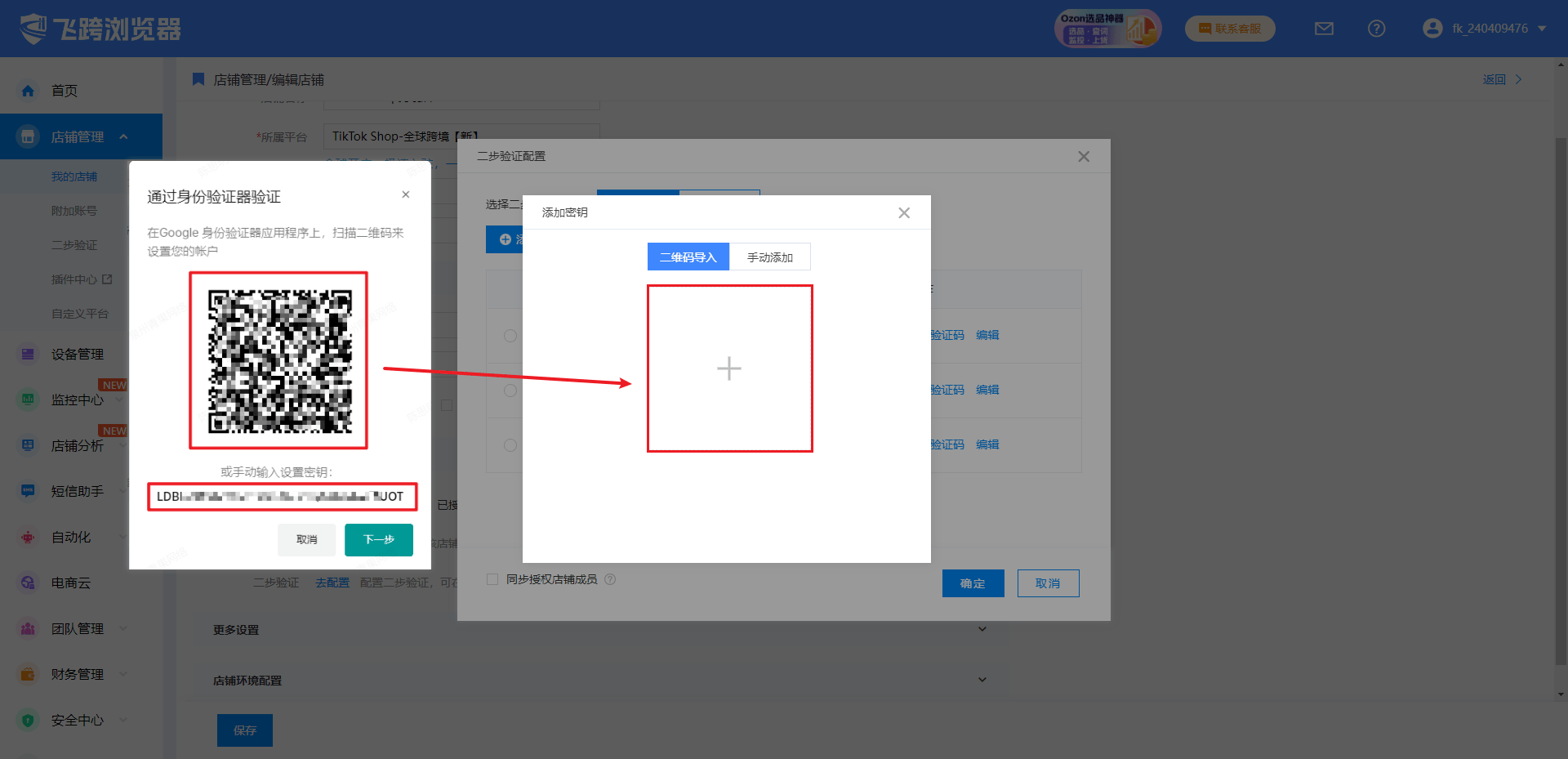Click the 安全中心 sidebar icon

pyautogui.click(x=28, y=720)
